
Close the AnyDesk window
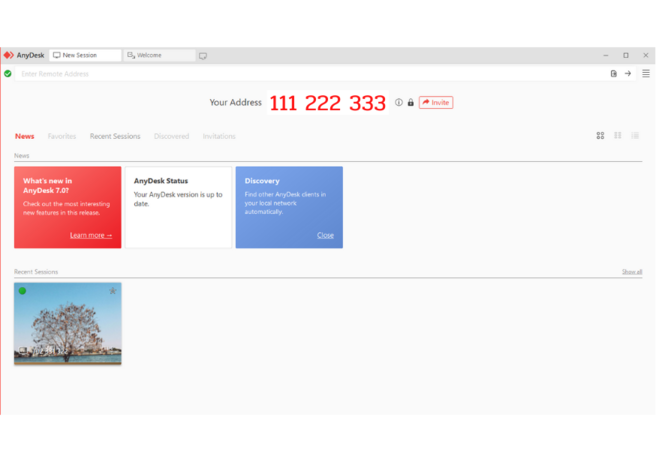646,55
